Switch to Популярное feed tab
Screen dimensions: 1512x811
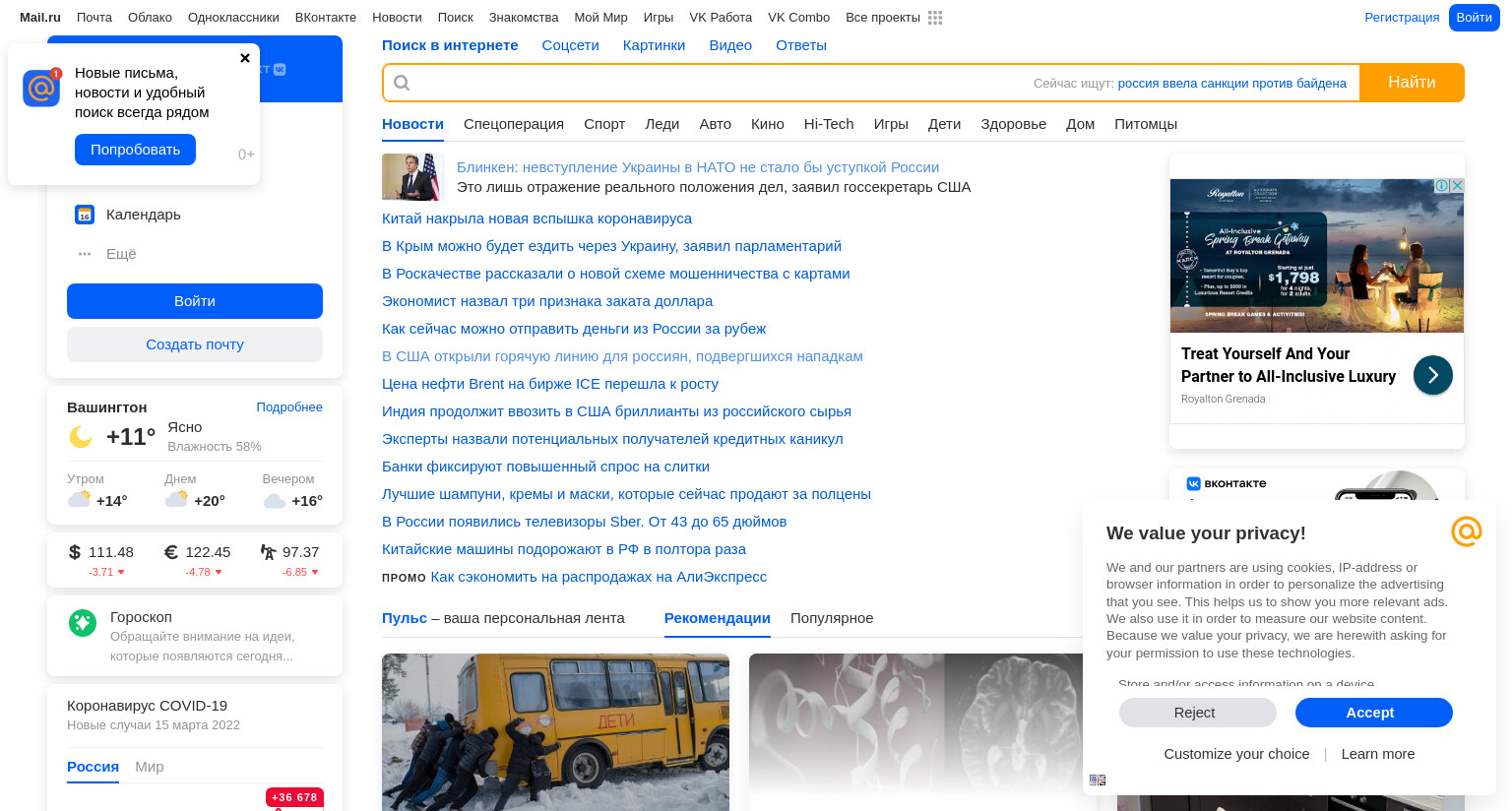point(832,618)
